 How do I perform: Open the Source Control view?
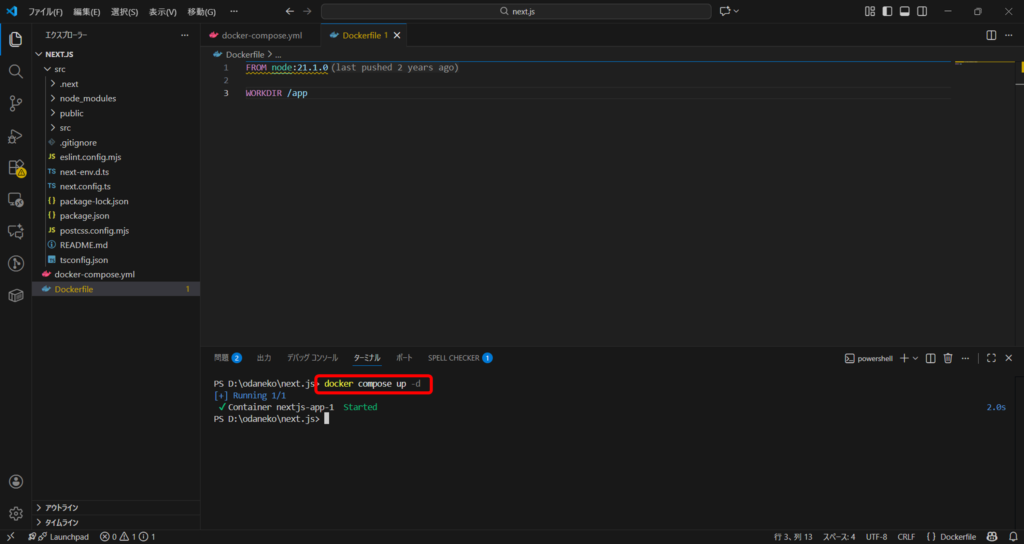[15, 103]
